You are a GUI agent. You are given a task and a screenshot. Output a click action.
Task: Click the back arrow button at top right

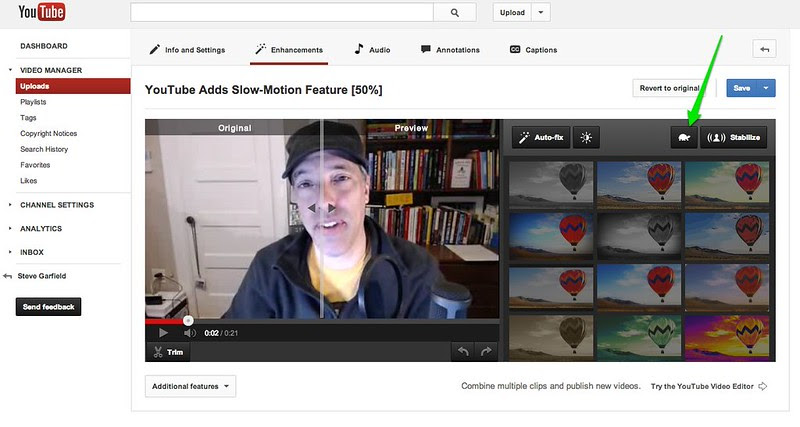click(764, 49)
